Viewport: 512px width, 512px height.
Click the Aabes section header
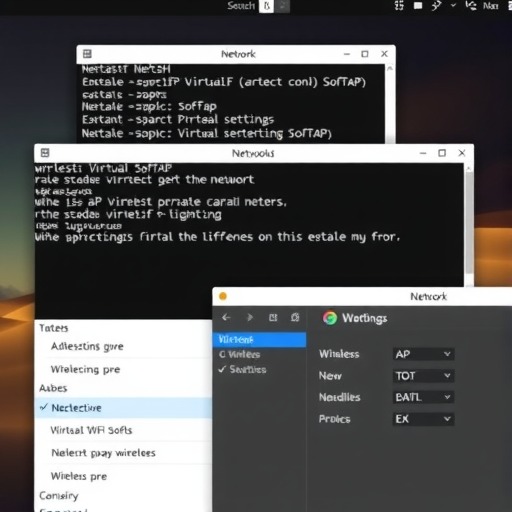(x=53, y=388)
